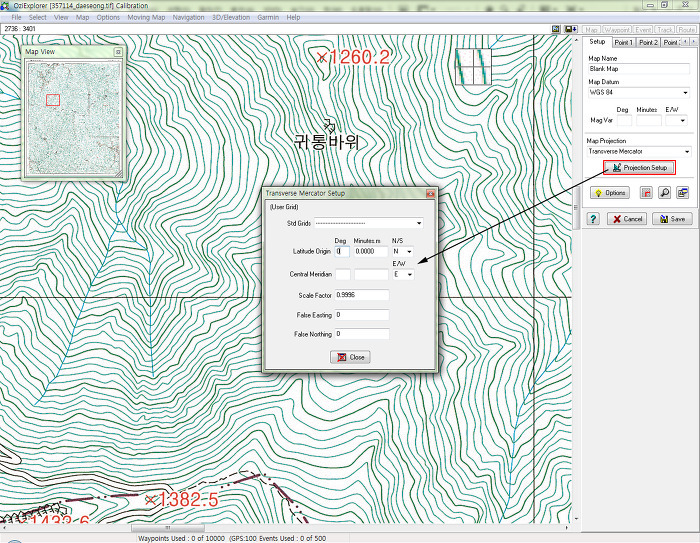The width and height of the screenshot is (700, 543).
Task: Click the save-down disk icon on toolbar
Action: 571,29
